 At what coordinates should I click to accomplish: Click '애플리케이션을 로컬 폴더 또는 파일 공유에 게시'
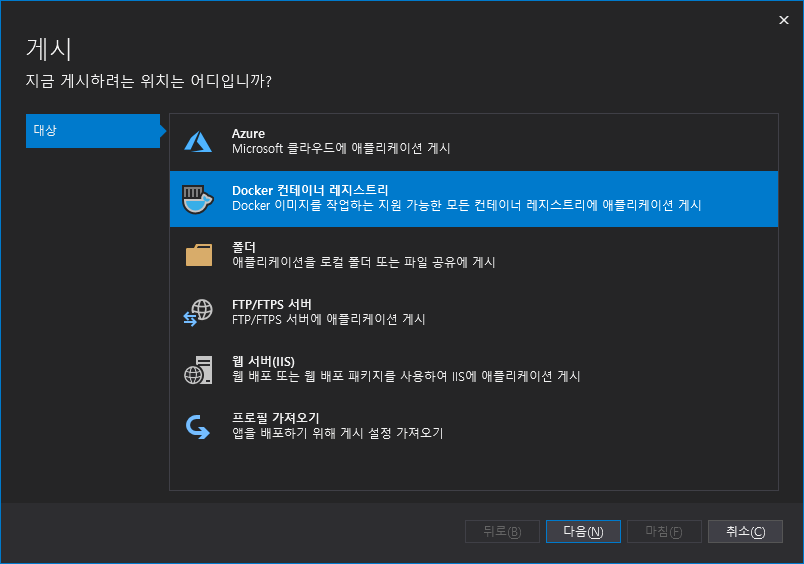364,263
